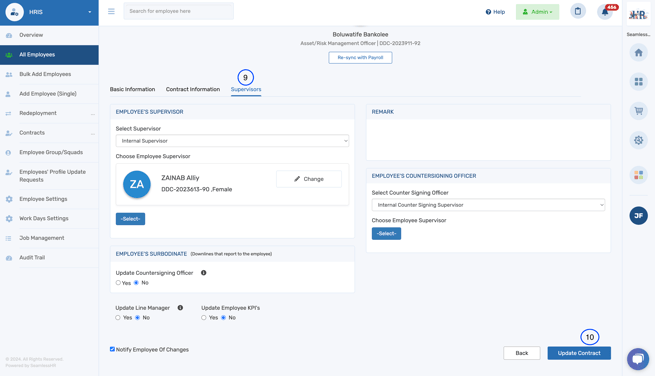Open notifications bell icon

click(x=605, y=12)
